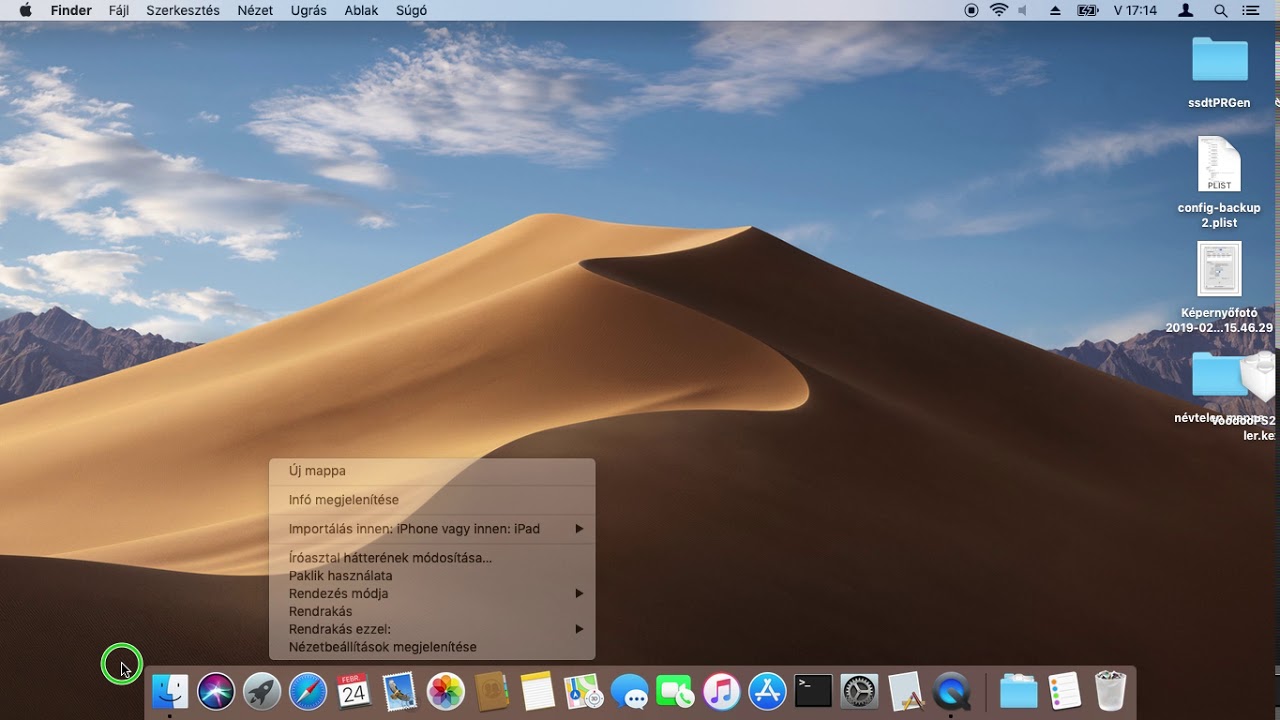Open the Finder menu
1280x720 pixels.
point(71,10)
